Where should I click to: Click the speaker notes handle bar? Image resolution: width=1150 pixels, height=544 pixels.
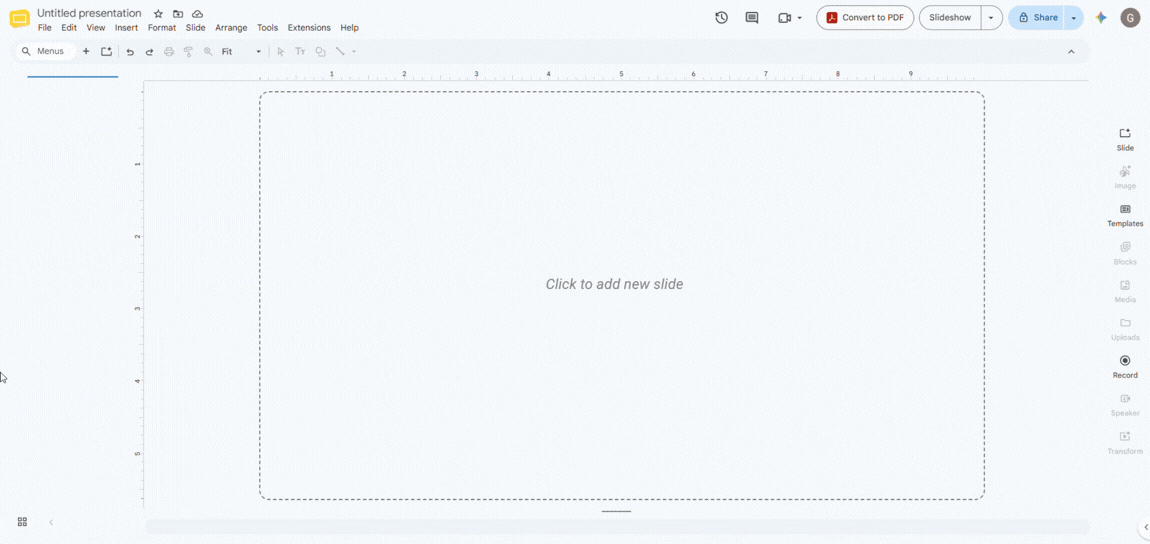pos(616,511)
